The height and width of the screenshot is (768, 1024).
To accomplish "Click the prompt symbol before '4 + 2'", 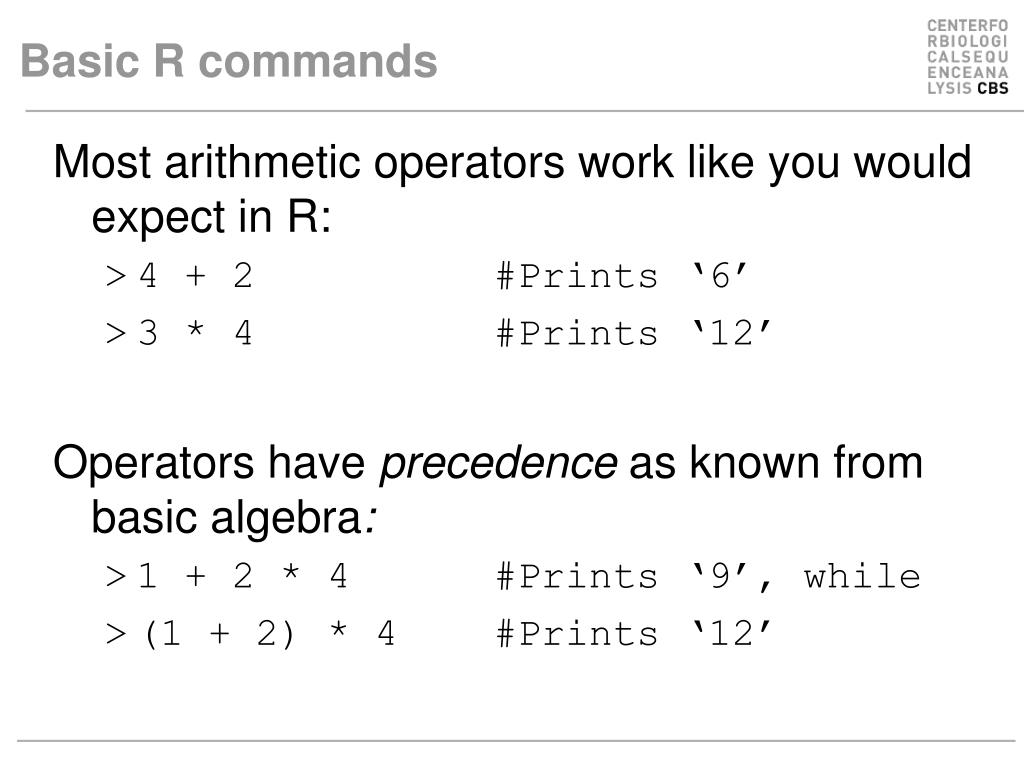I will [115, 276].
